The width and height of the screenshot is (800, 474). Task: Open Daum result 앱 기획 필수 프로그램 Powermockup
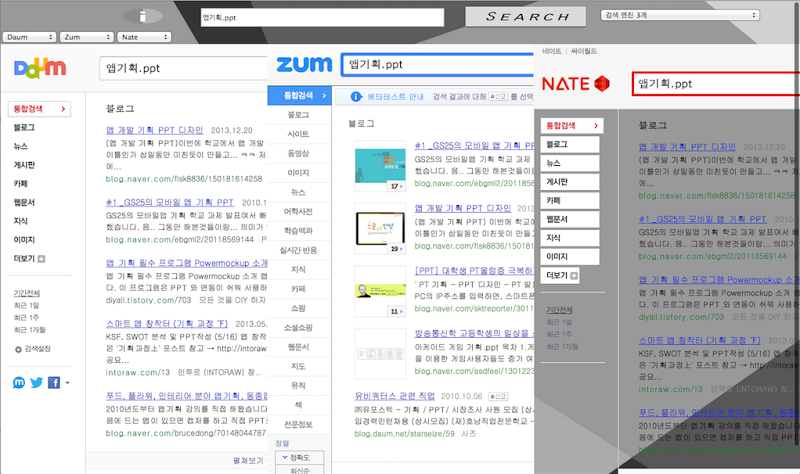(187, 263)
